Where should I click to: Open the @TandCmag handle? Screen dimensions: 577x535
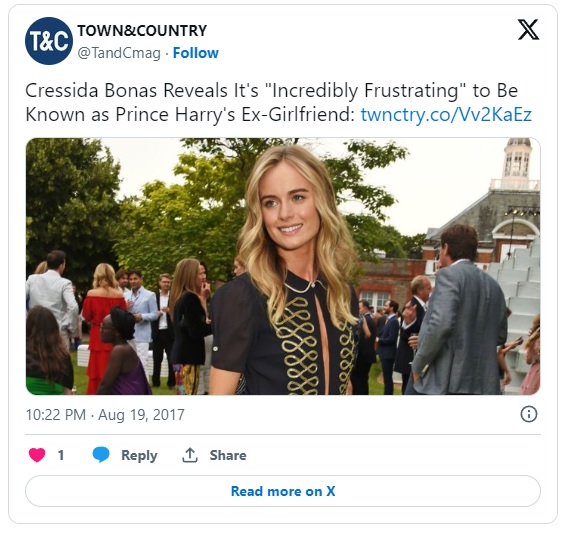pyautogui.click(x=119, y=53)
